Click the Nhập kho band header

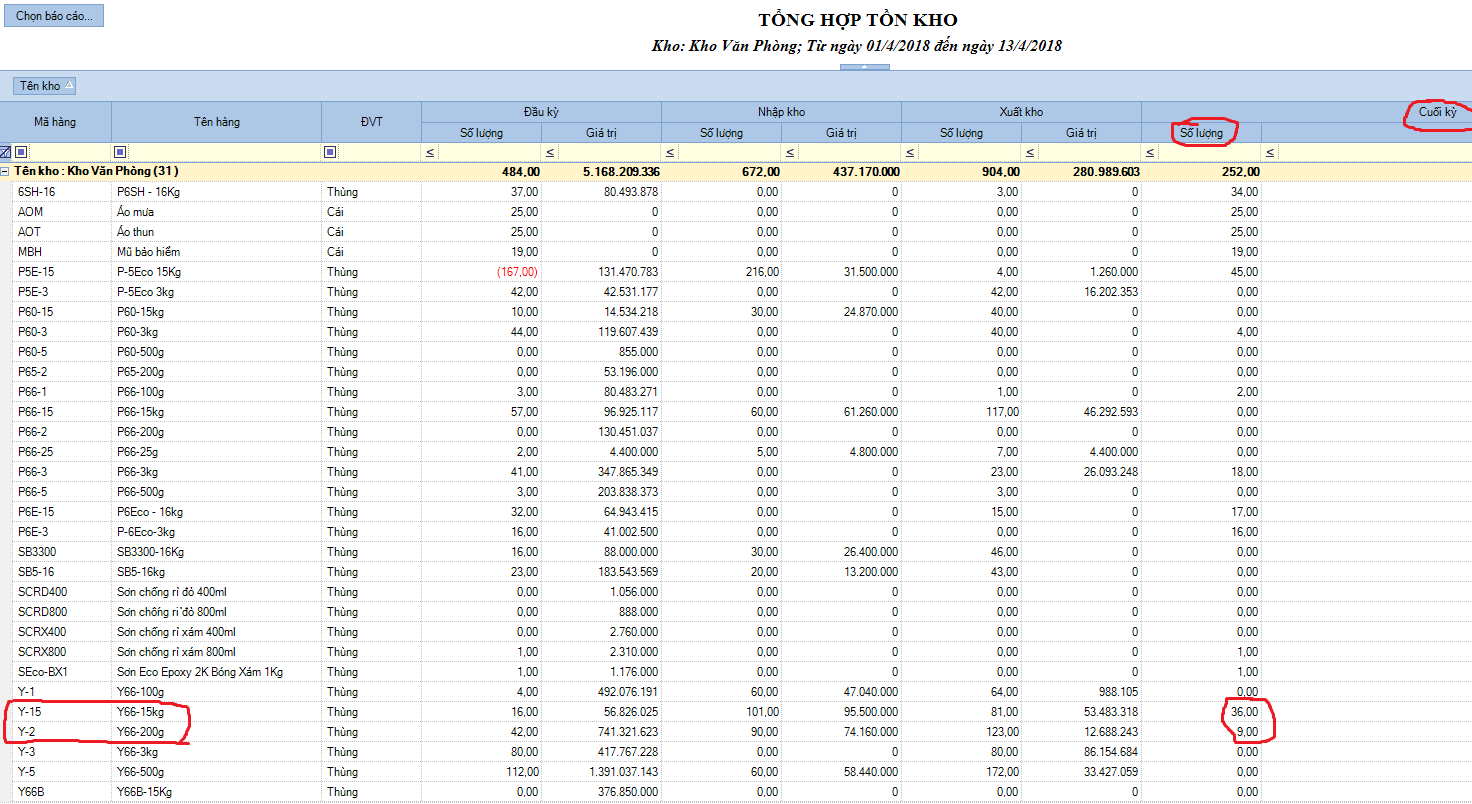pos(782,112)
